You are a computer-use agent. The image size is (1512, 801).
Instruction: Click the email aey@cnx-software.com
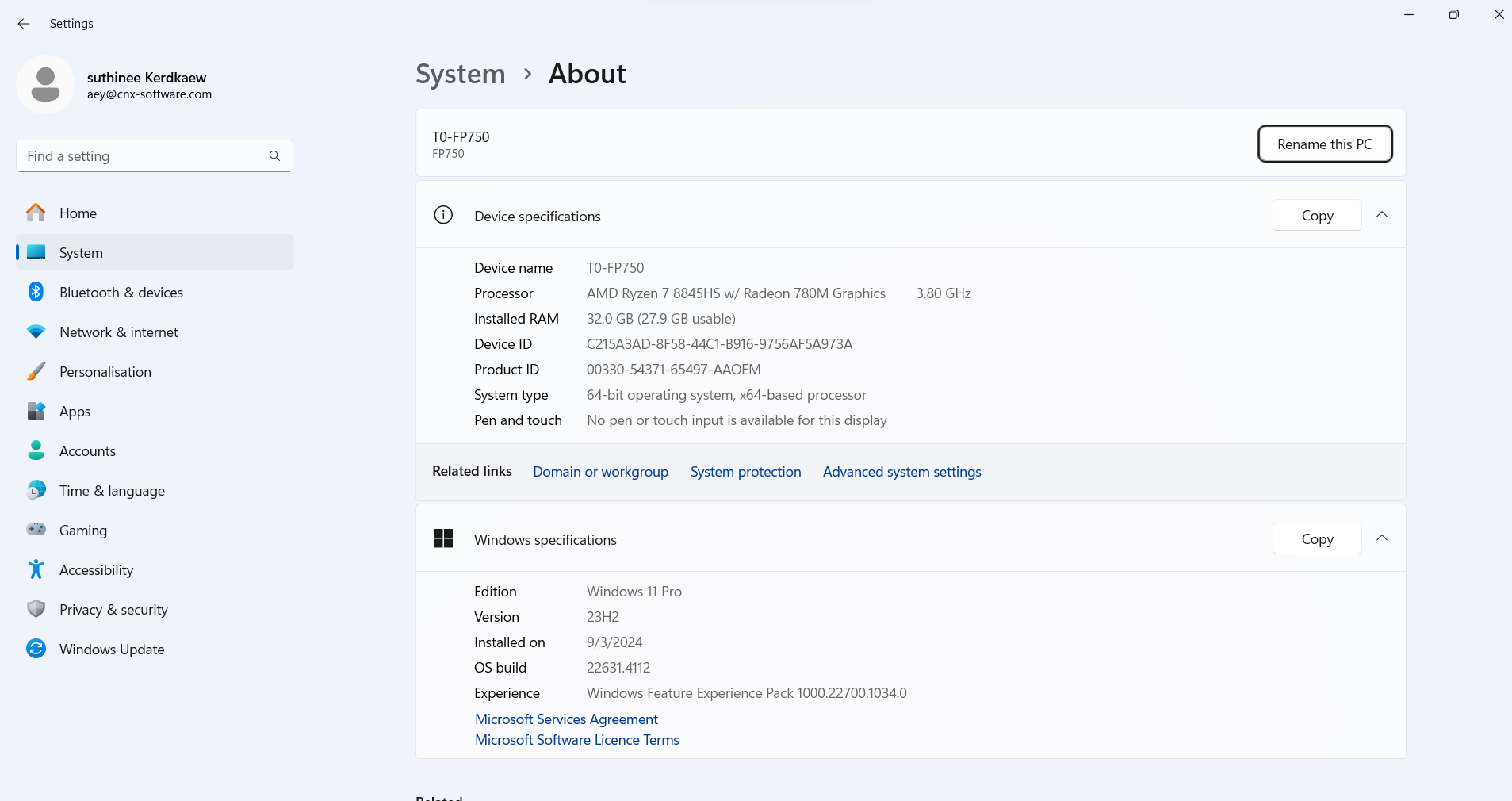coord(149,94)
